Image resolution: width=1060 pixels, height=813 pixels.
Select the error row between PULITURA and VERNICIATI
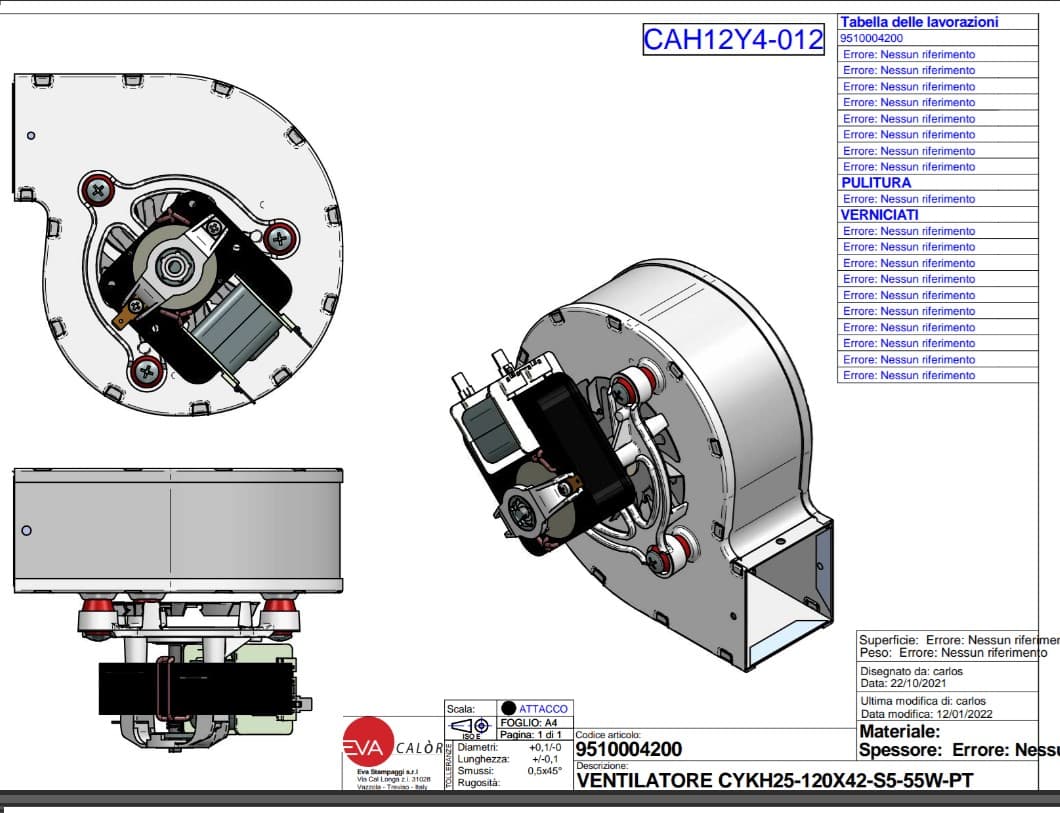click(938, 199)
